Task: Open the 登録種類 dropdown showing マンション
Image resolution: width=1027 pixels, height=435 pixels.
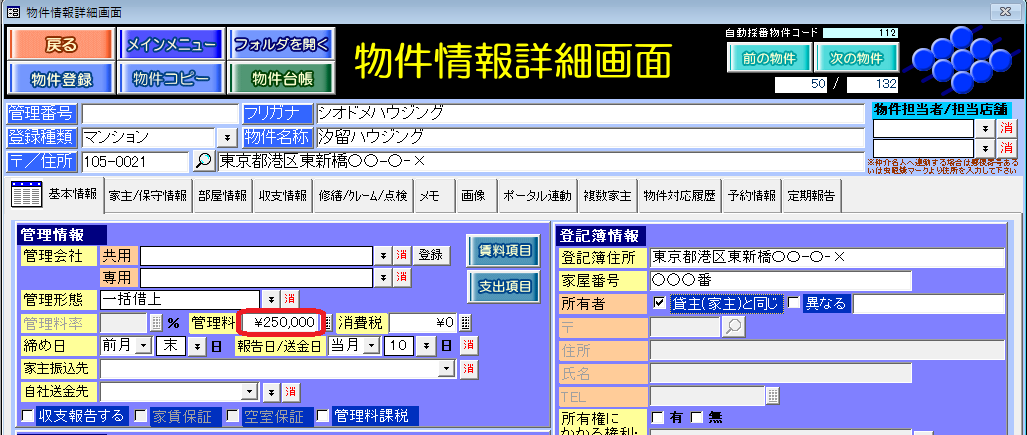Action: click(x=227, y=137)
